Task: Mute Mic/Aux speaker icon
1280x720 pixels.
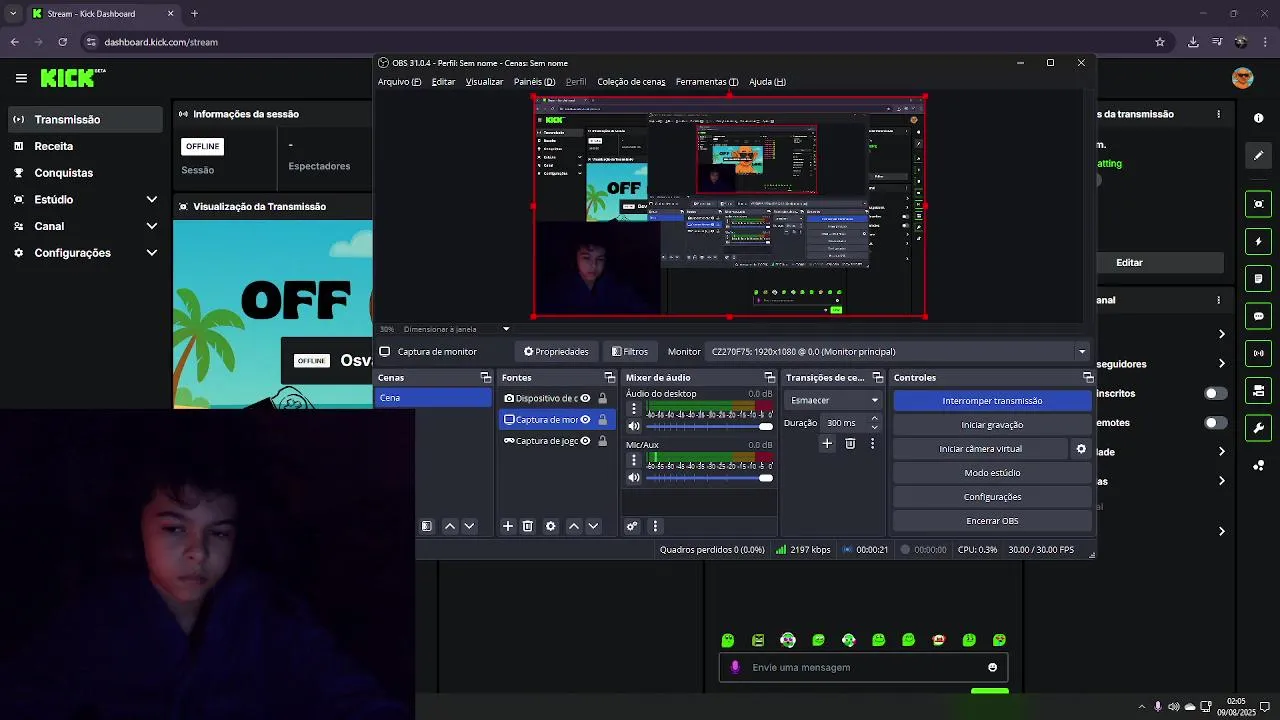Action: tap(633, 478)
